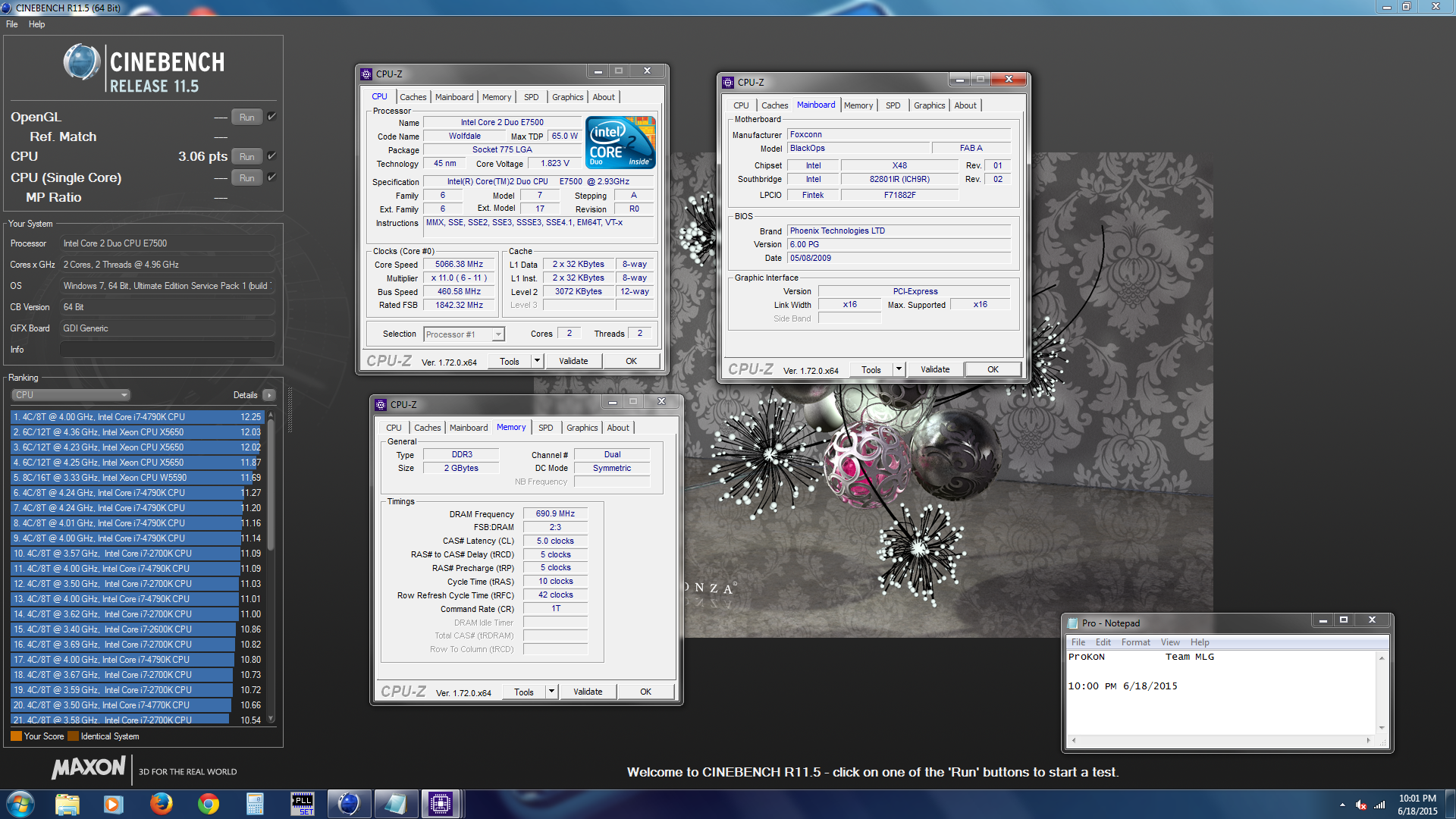
Task: Open About tab in CPU tab window
Action: coord(604,97)
